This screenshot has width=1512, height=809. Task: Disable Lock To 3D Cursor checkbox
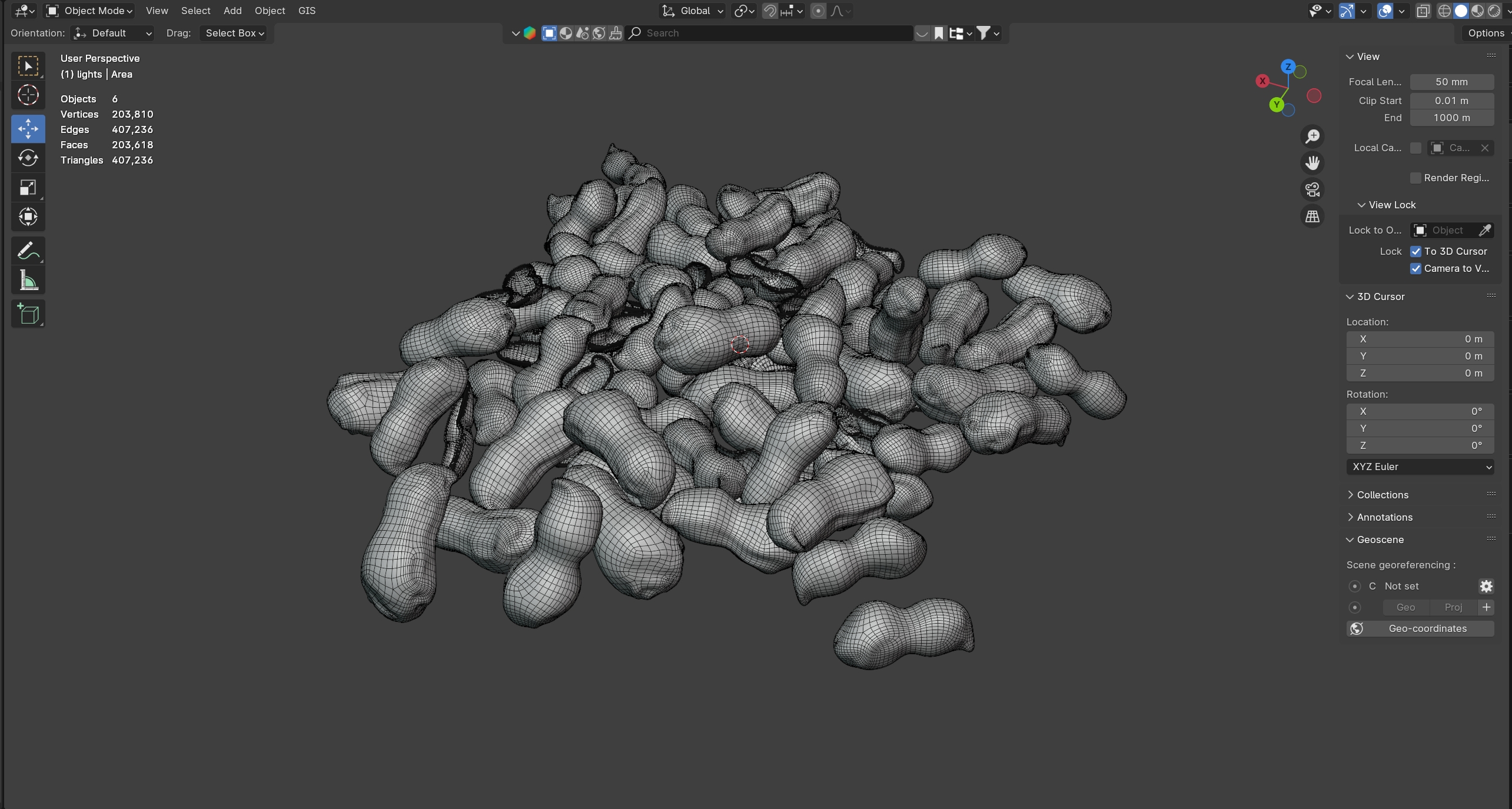(x=1415, y=251)
